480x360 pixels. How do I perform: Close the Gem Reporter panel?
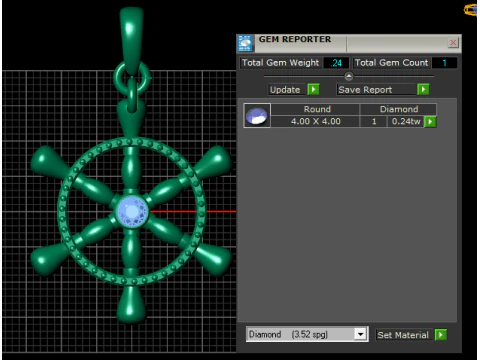pyautogui.click(x=453, y=43)
